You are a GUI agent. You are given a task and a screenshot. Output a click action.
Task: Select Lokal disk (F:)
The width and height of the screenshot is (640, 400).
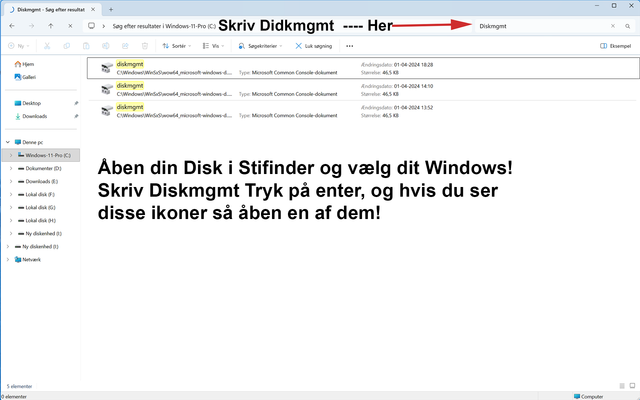coord(36,194)
